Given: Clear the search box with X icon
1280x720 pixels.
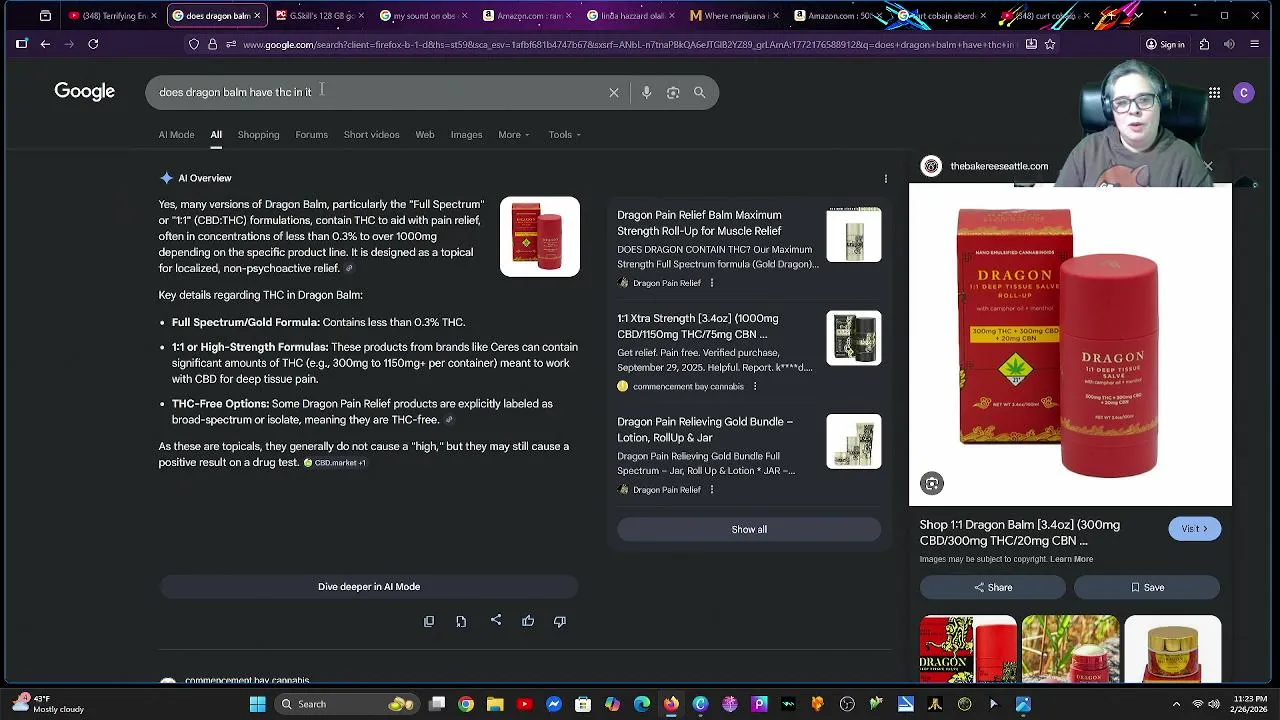Looking at the screenshot, I should [x=614, y=92].
